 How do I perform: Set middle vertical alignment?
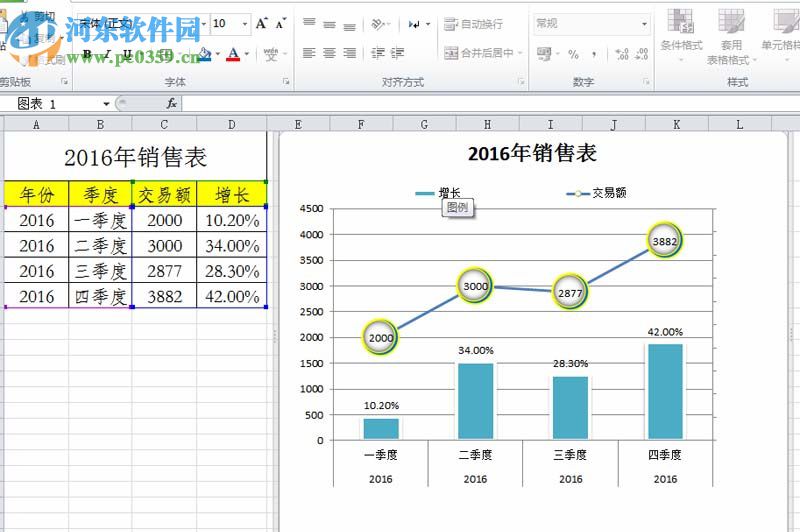pos(330,23)
